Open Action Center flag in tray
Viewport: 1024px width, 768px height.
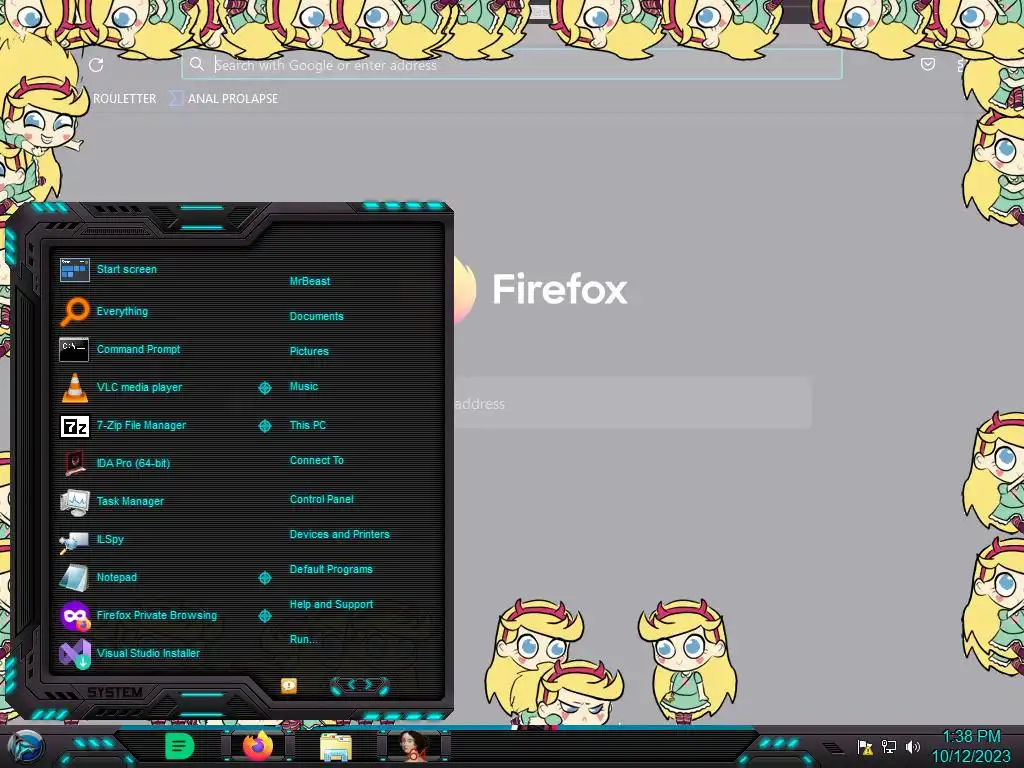(865, 746)
